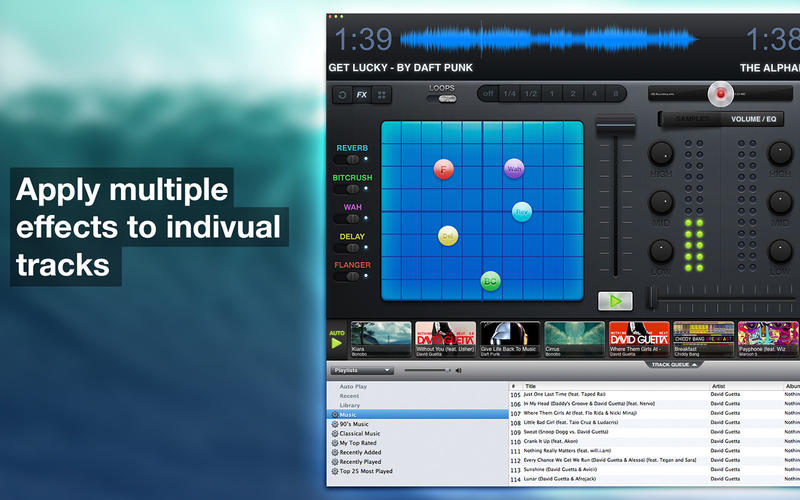
Task: Switch to the FX tab
Action: click(x=362, y=95)
